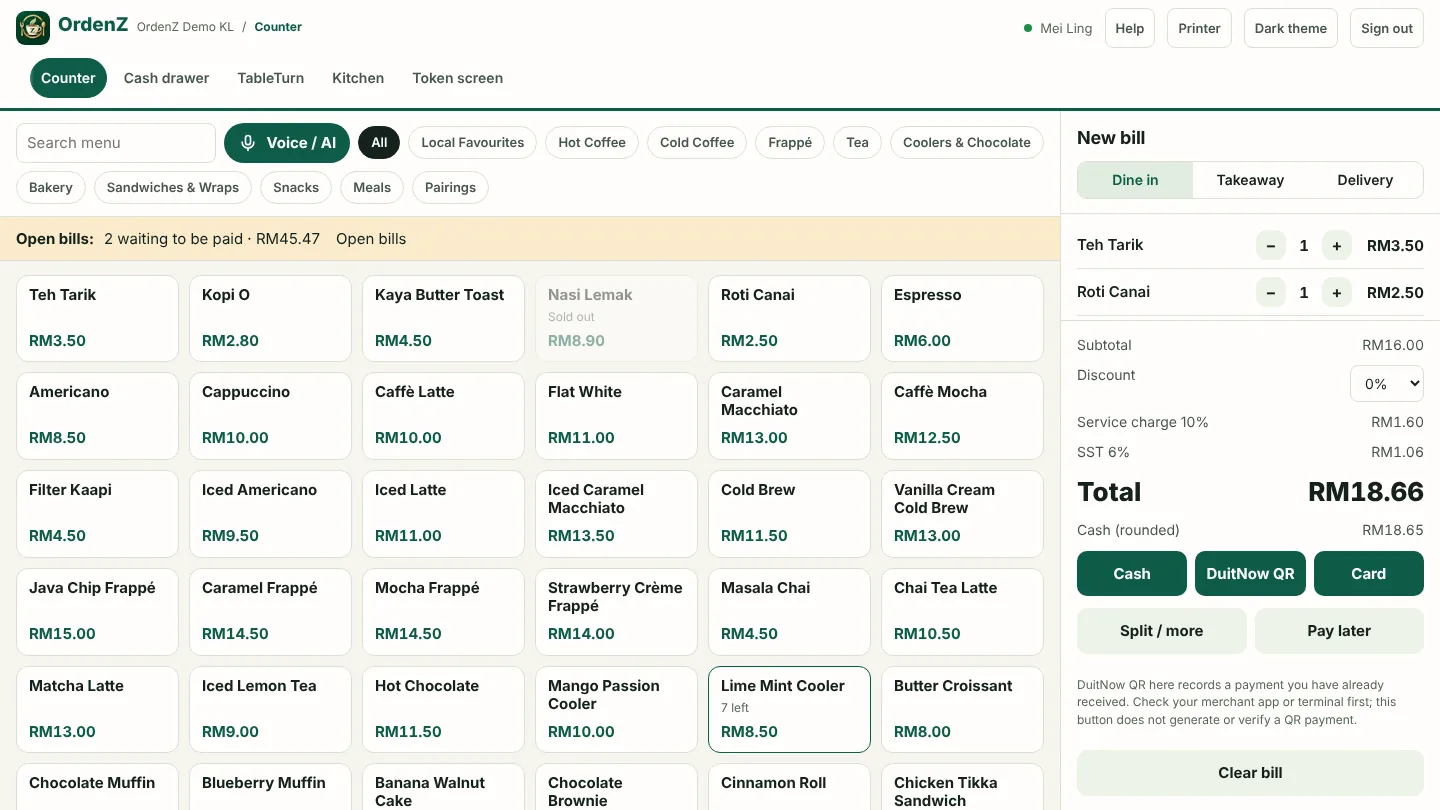Image resolution: width=1440 pixels, height=810 pixels.
Task: Open Split / more payment options
Action: tap(1162, 631)
